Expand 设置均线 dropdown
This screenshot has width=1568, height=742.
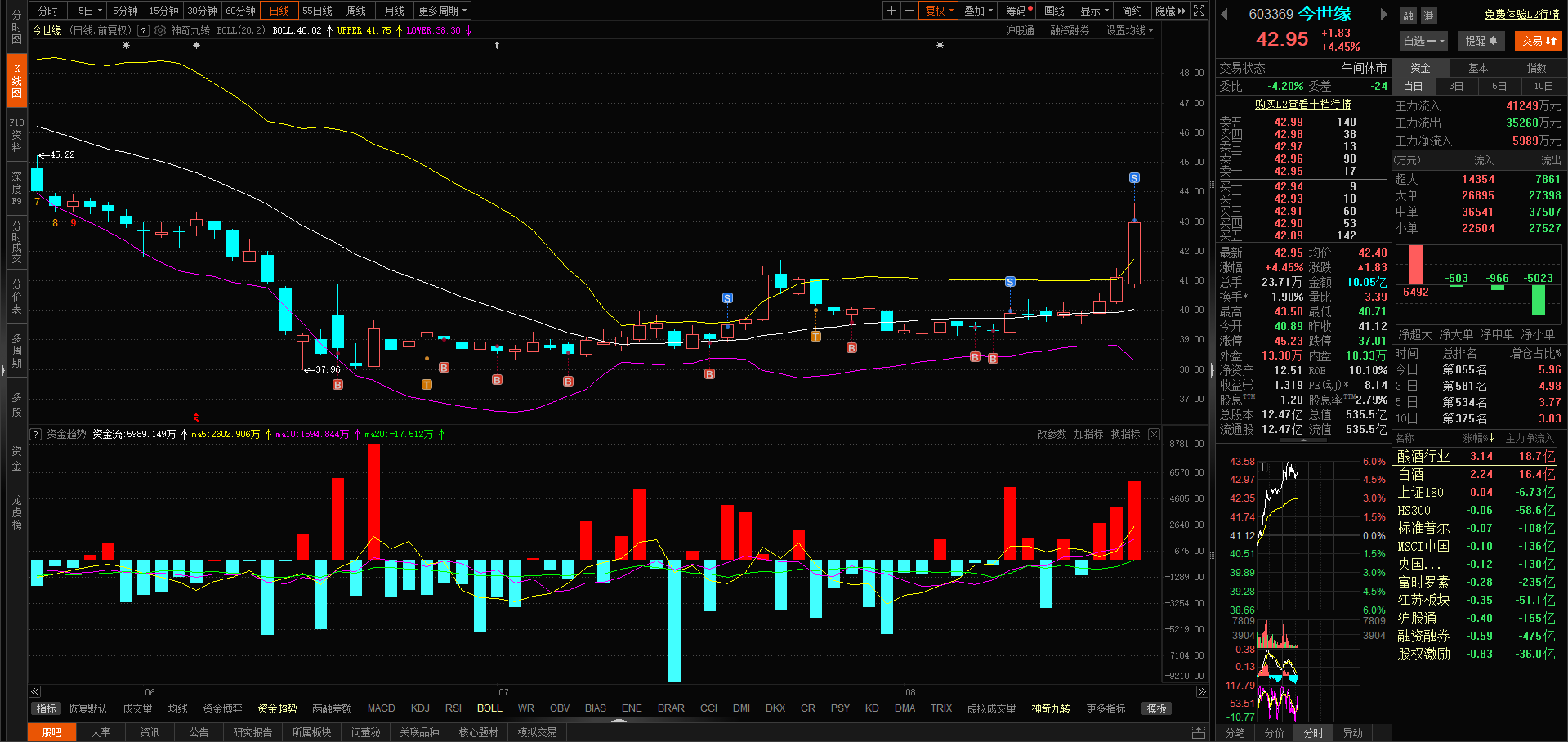pyautogui.click(x=1129, y=30)
